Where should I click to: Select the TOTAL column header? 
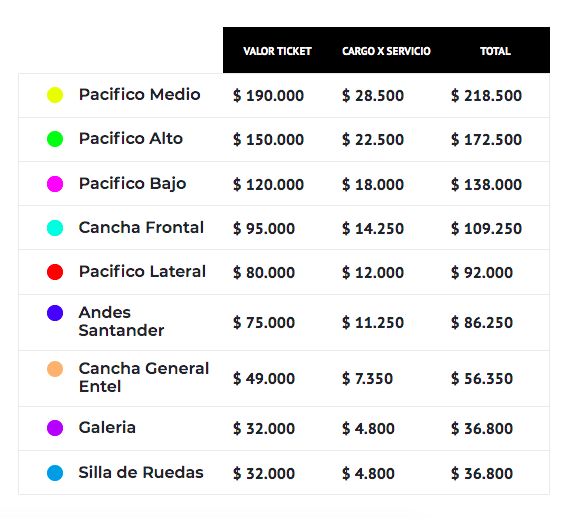coord(495,51)
